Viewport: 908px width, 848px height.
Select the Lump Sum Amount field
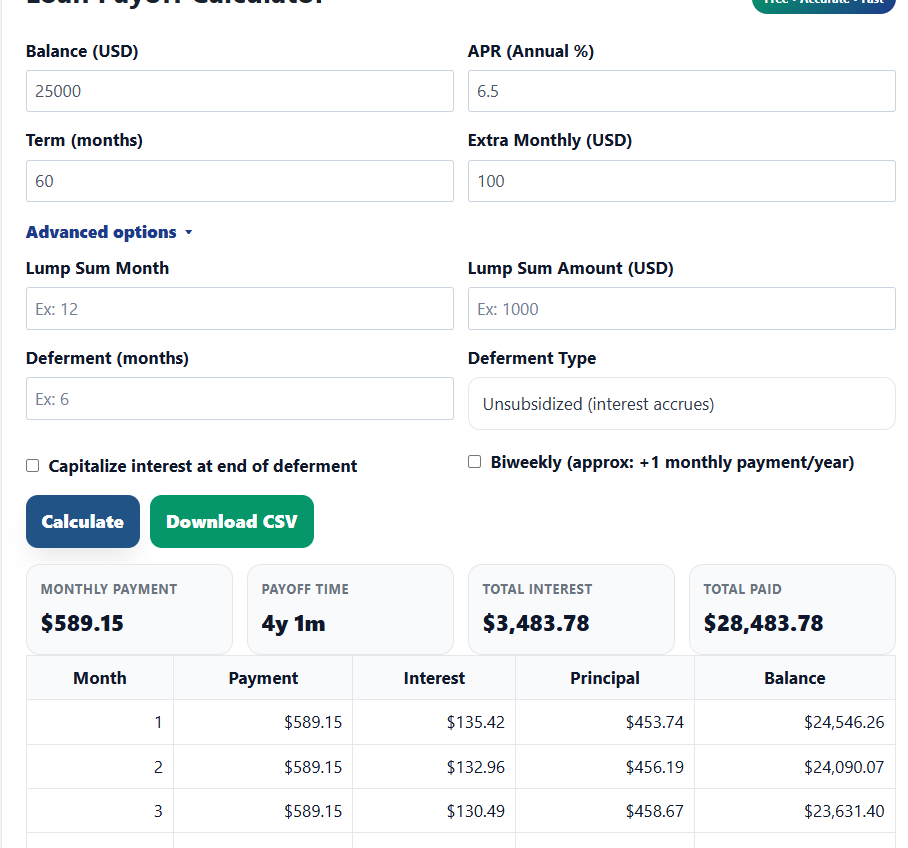[681, 309]
